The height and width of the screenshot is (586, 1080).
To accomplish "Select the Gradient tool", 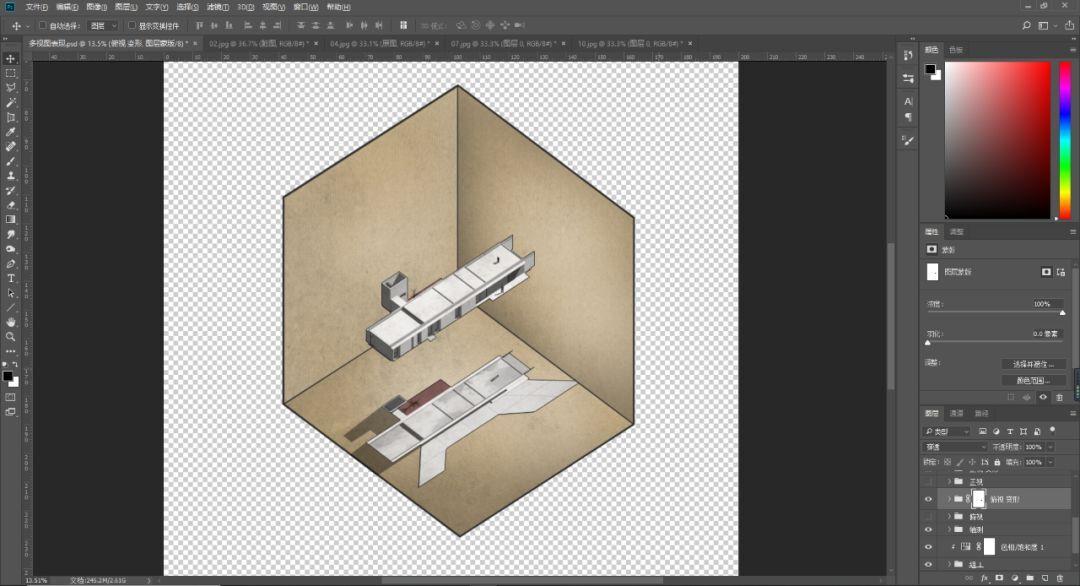I will coord(10,220).
